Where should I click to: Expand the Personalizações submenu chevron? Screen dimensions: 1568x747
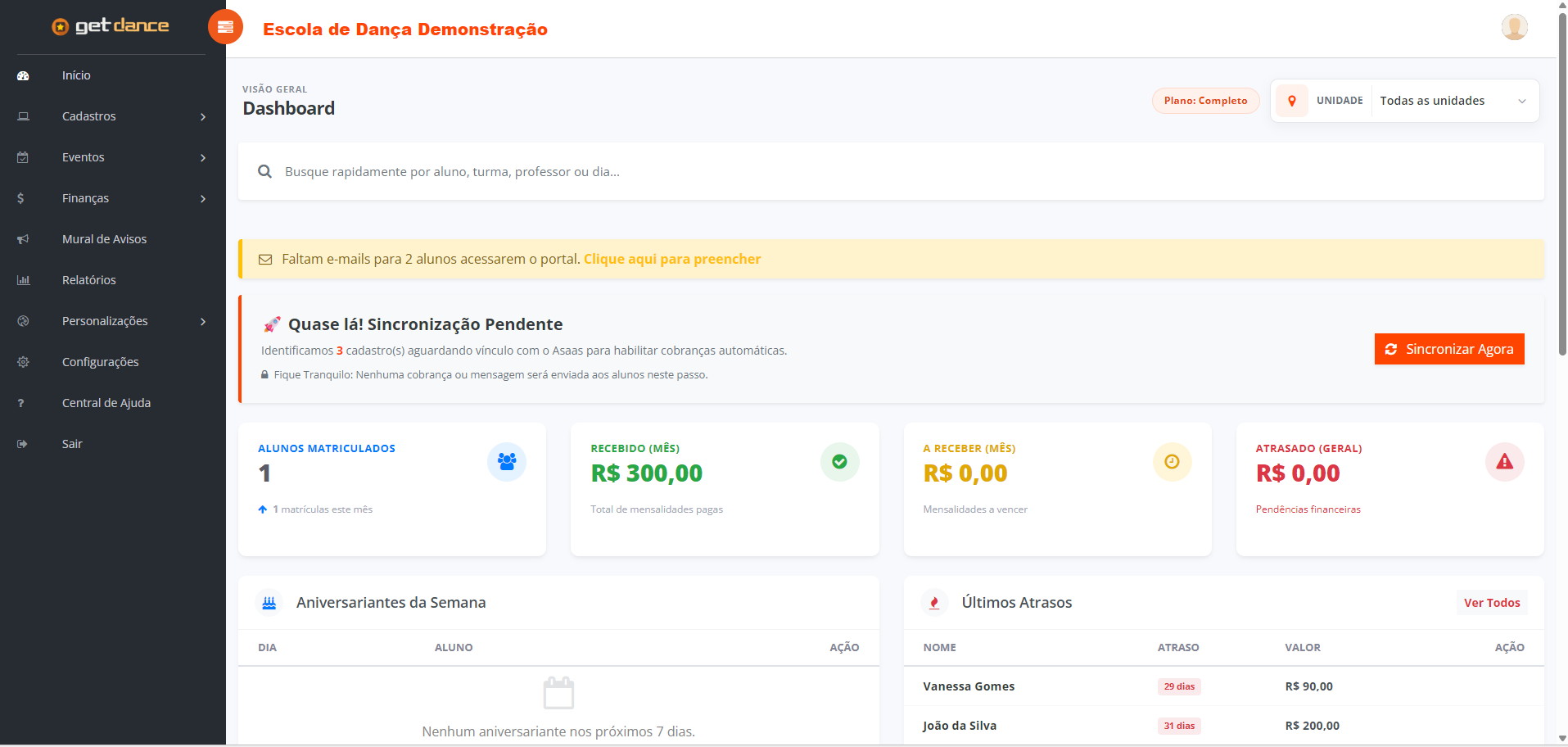(x=203, y=321)
